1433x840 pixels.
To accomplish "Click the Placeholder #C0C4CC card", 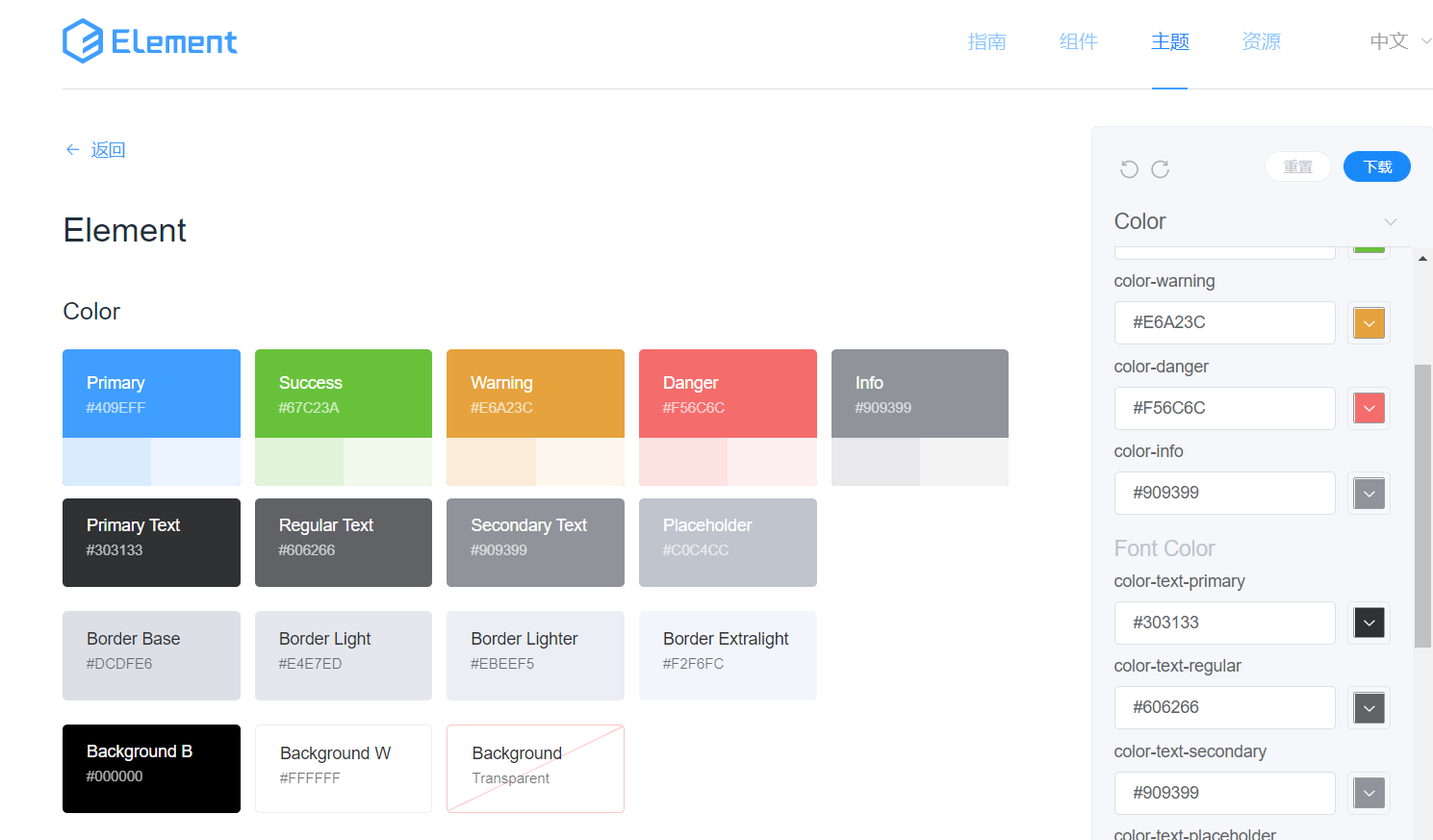I will (x=728, y=543).
